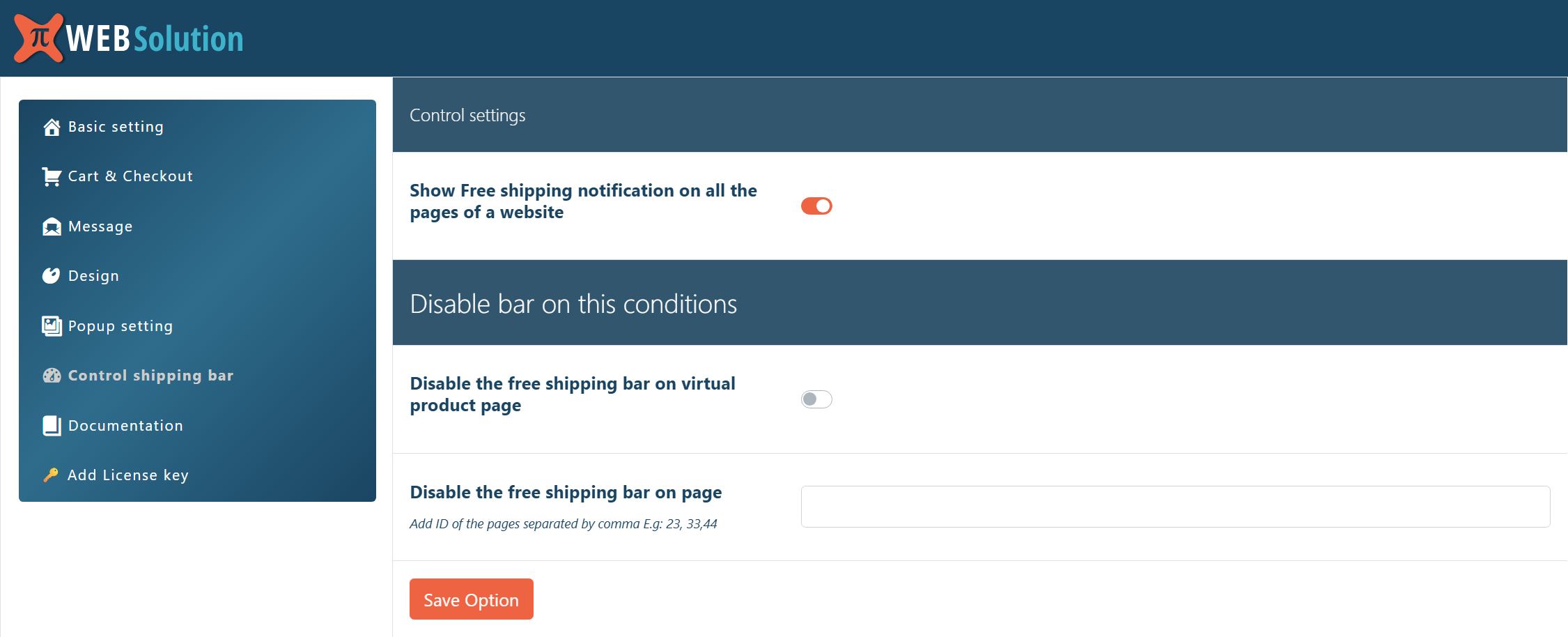Click the book icon beside Documentation
Screen dimensions: 1568x637
52,426
